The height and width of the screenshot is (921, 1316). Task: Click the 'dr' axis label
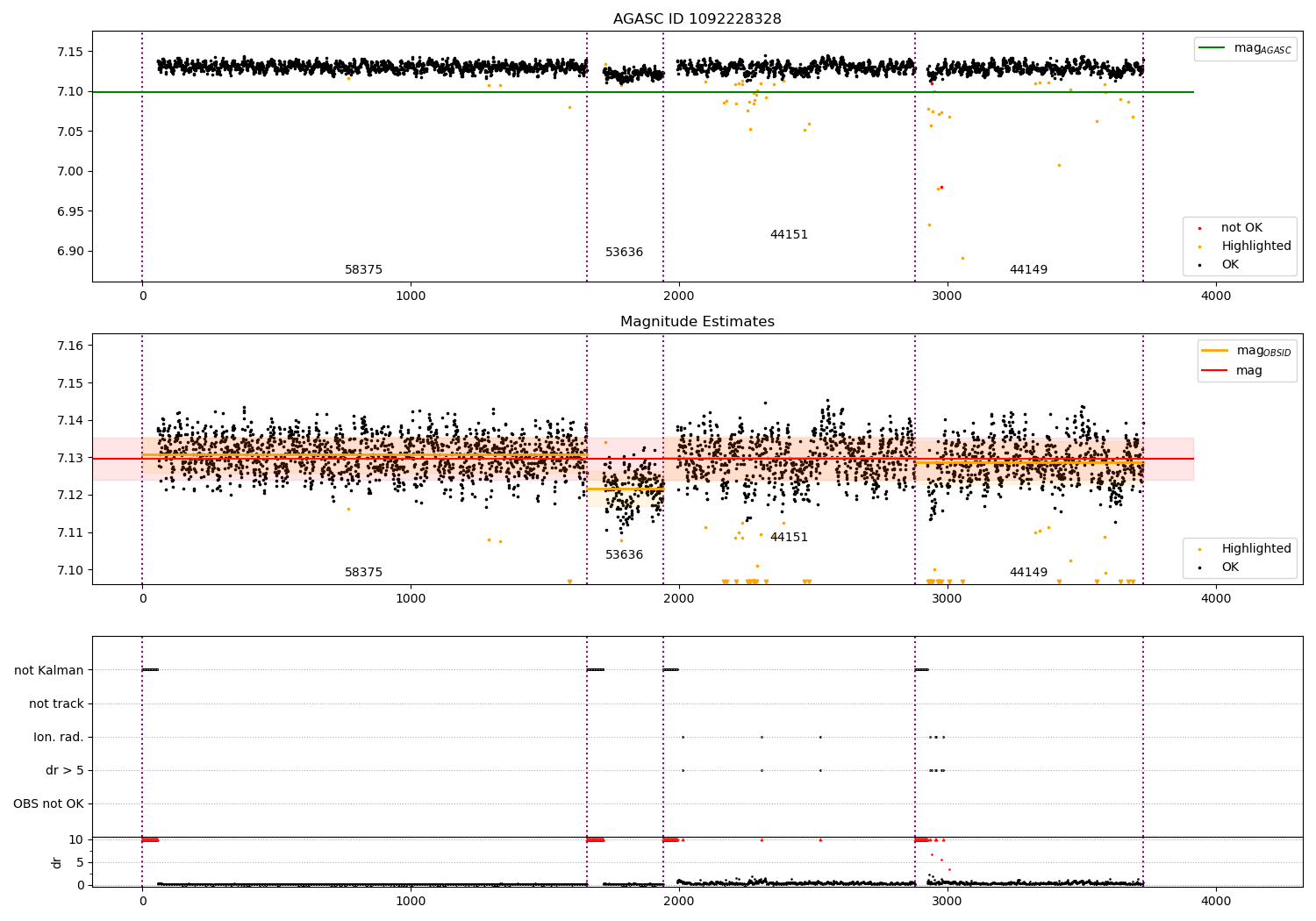click(x=57, y=863)
